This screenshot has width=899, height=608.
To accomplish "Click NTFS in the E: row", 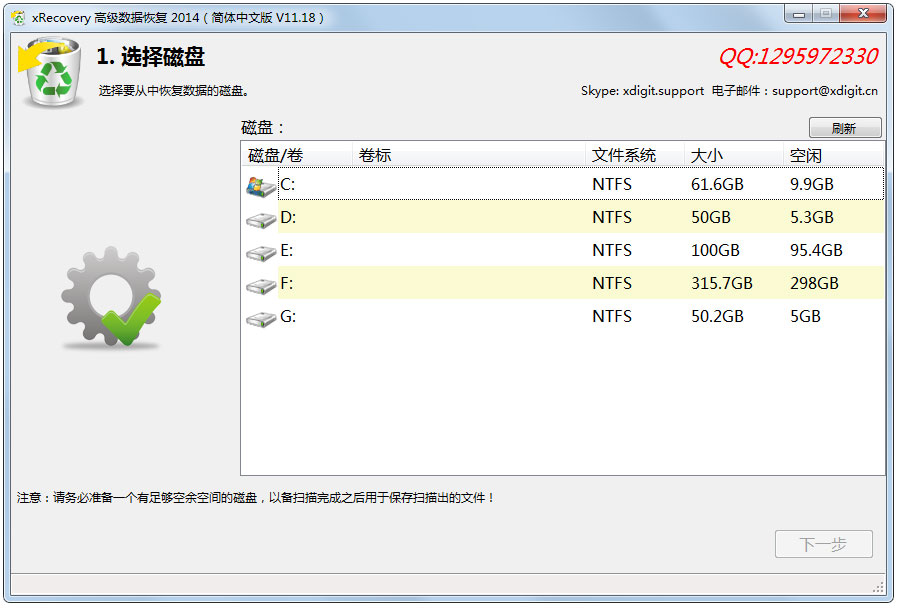I will tap(612, 250).
